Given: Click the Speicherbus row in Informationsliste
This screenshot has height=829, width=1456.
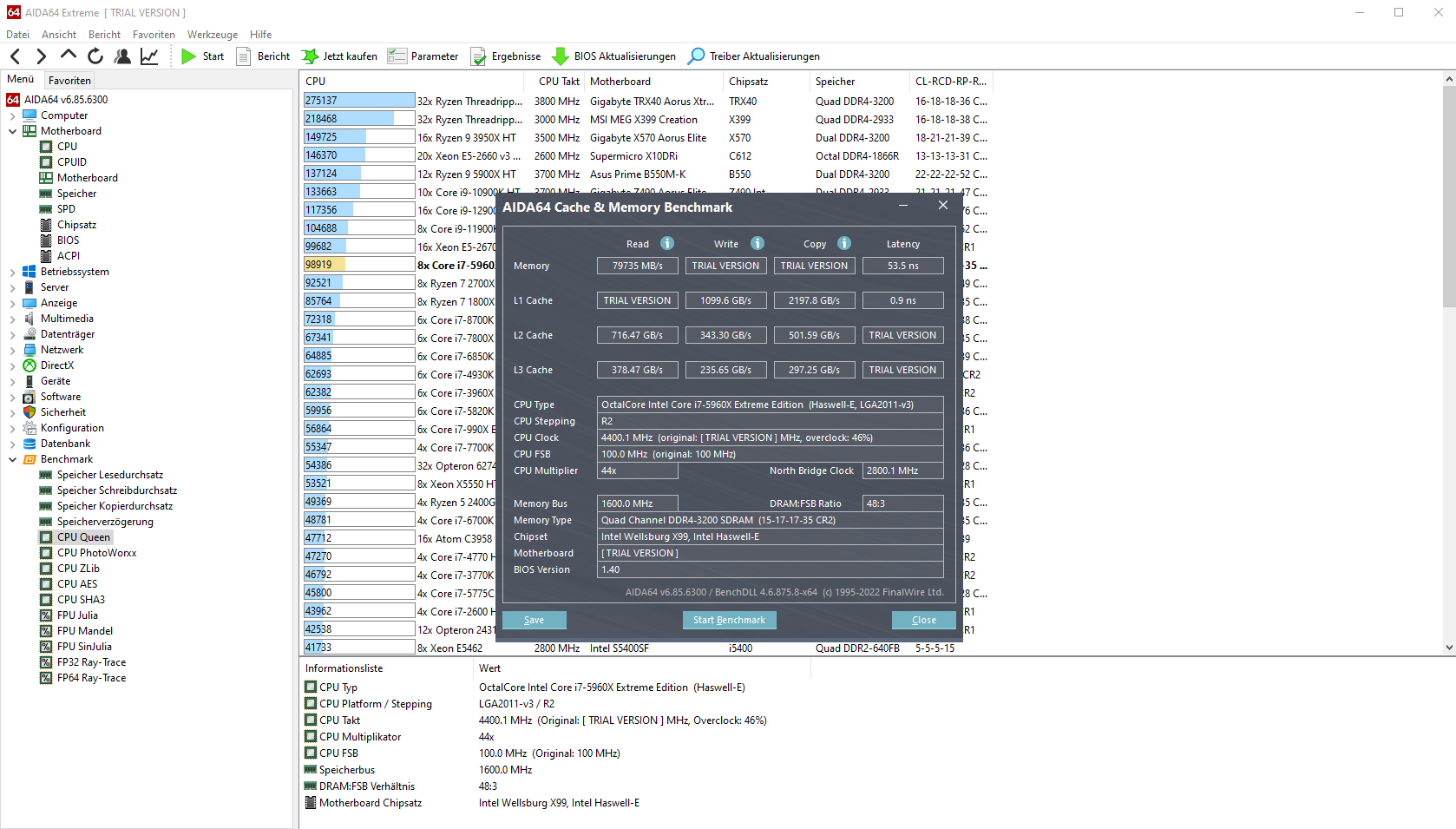Looking at the screenshot, I should point(555,770).
